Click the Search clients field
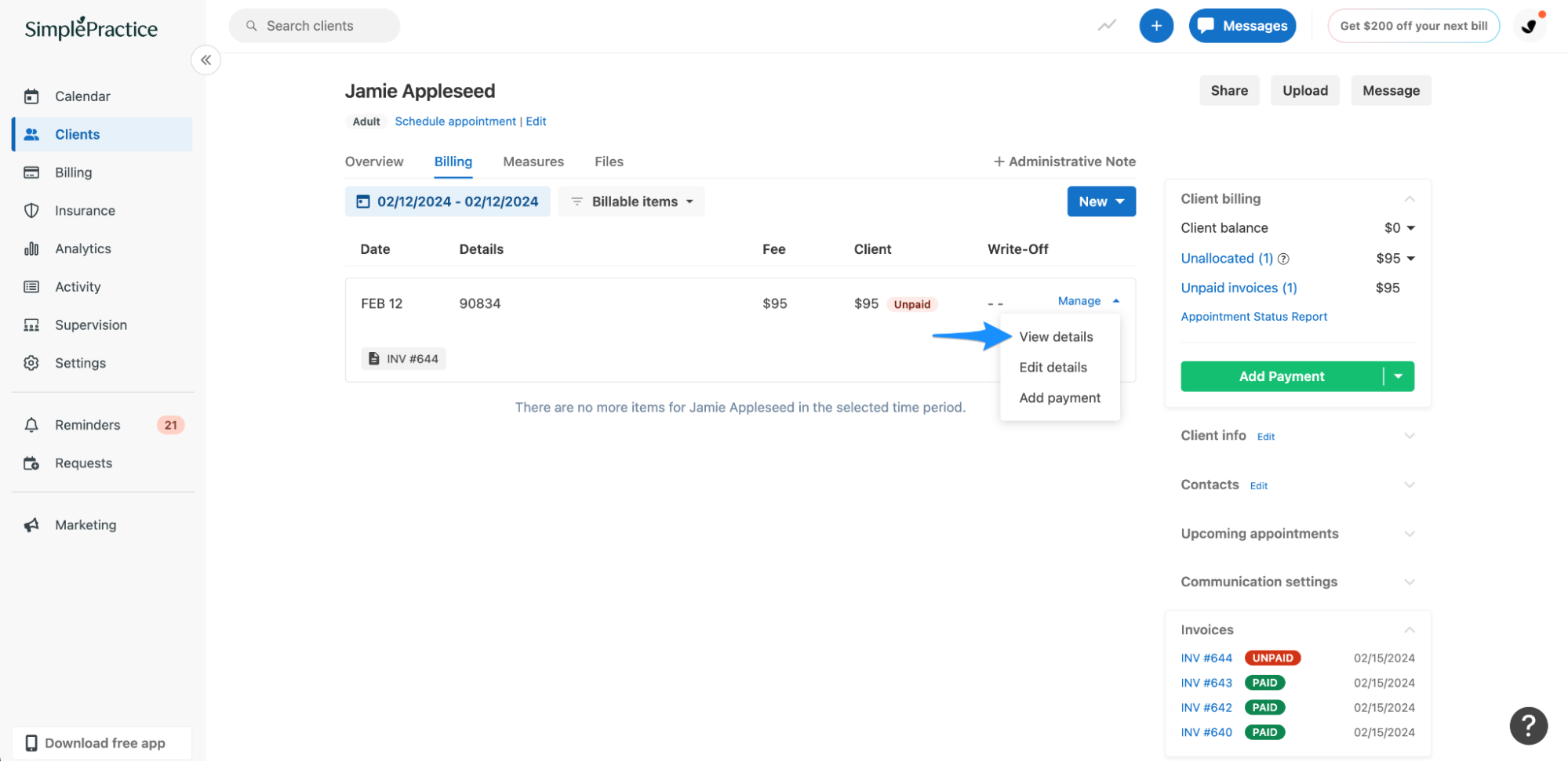This screenshot has height=762, width=1568. [x=314, y=25]
